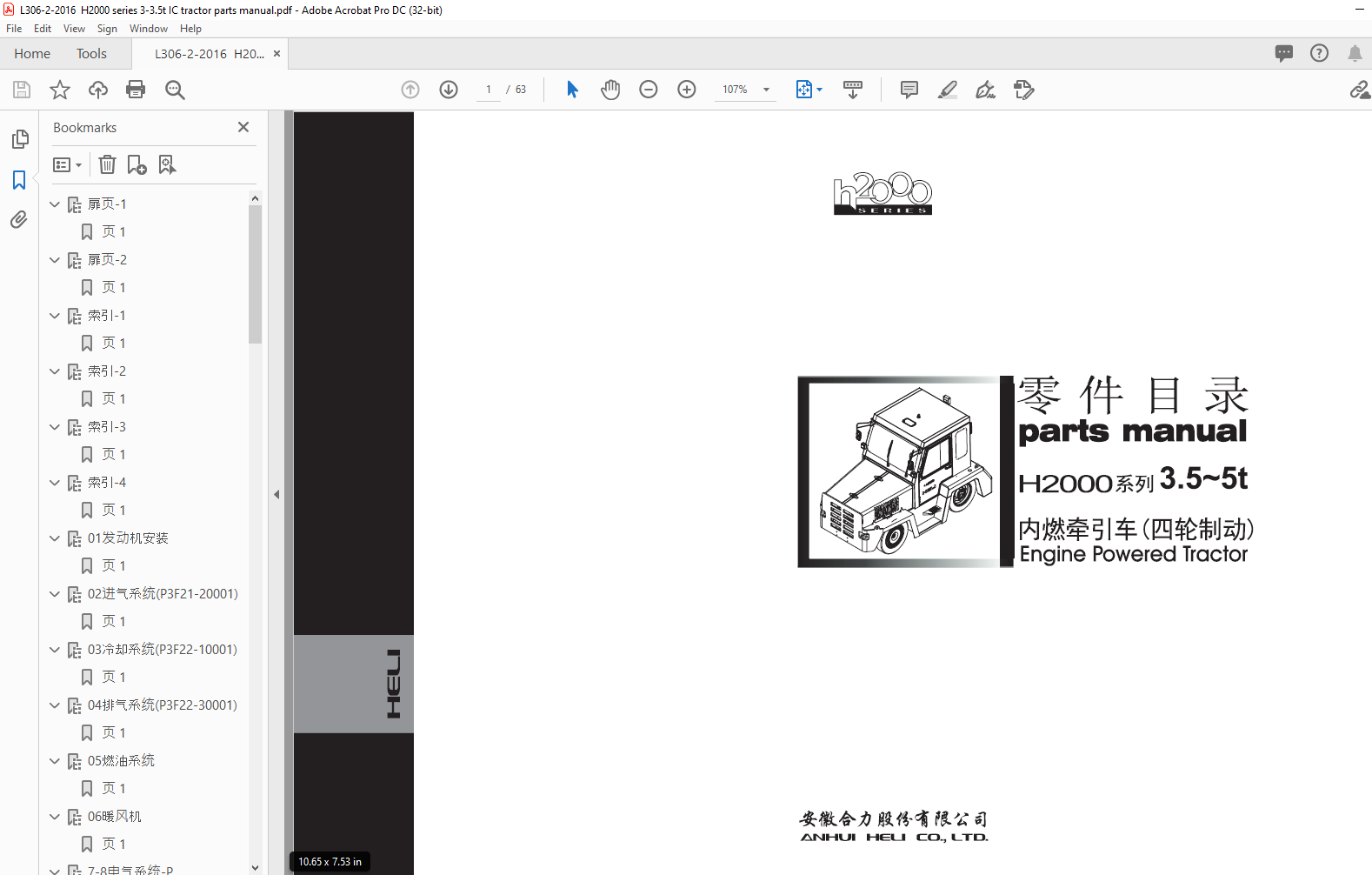Open Help question mark icon

point(1319,53)
